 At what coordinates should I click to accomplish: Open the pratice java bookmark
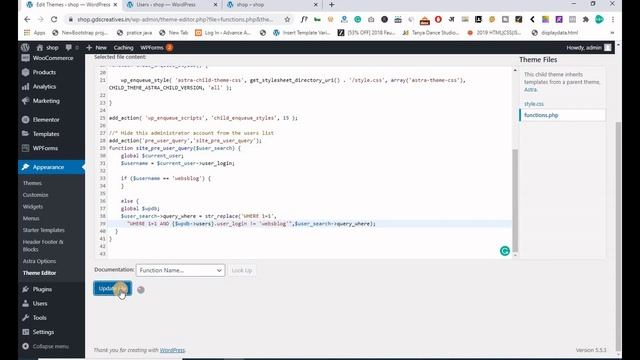[134, 33]
